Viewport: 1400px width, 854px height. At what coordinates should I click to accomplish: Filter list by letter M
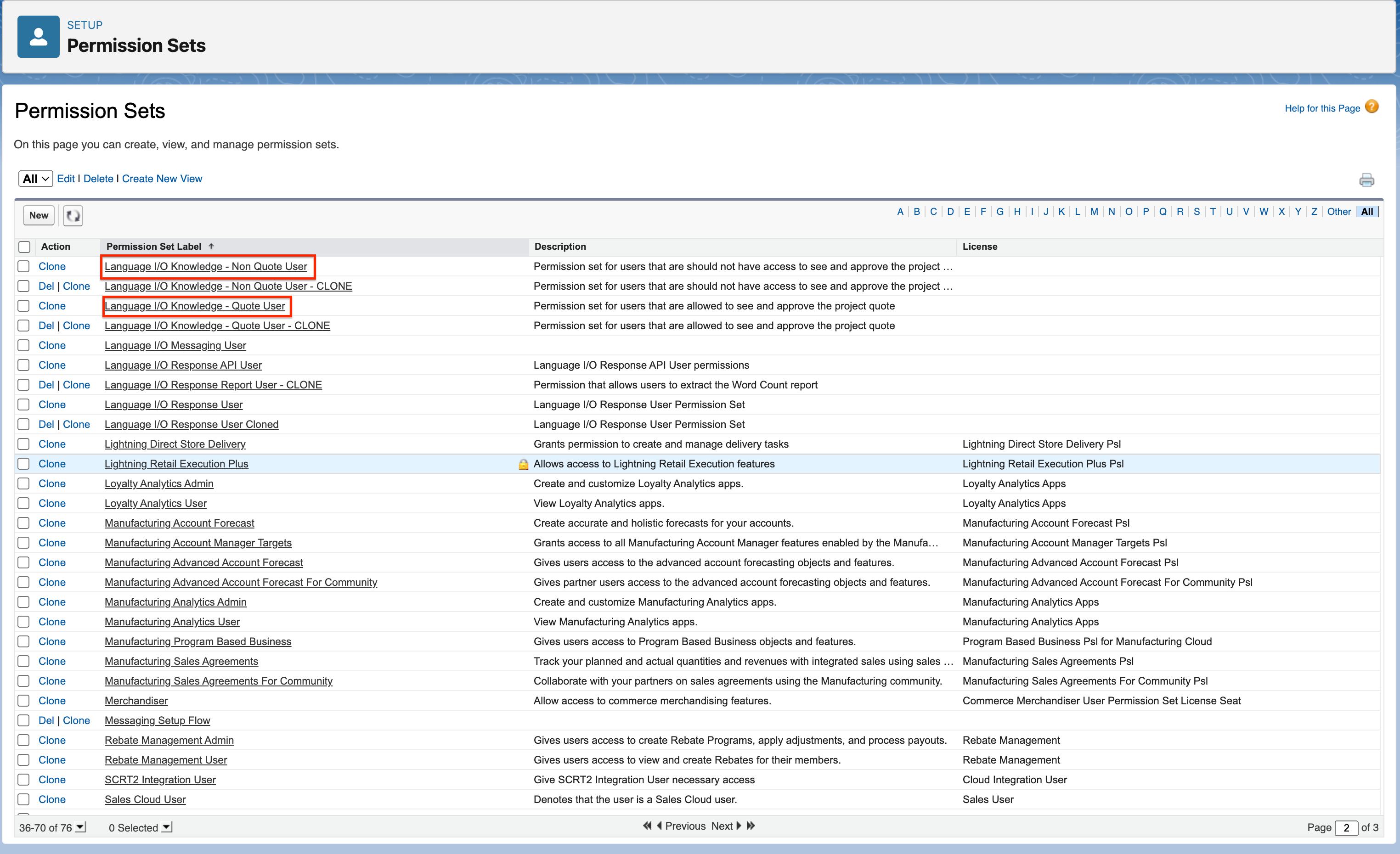(x=1094, y=212)
